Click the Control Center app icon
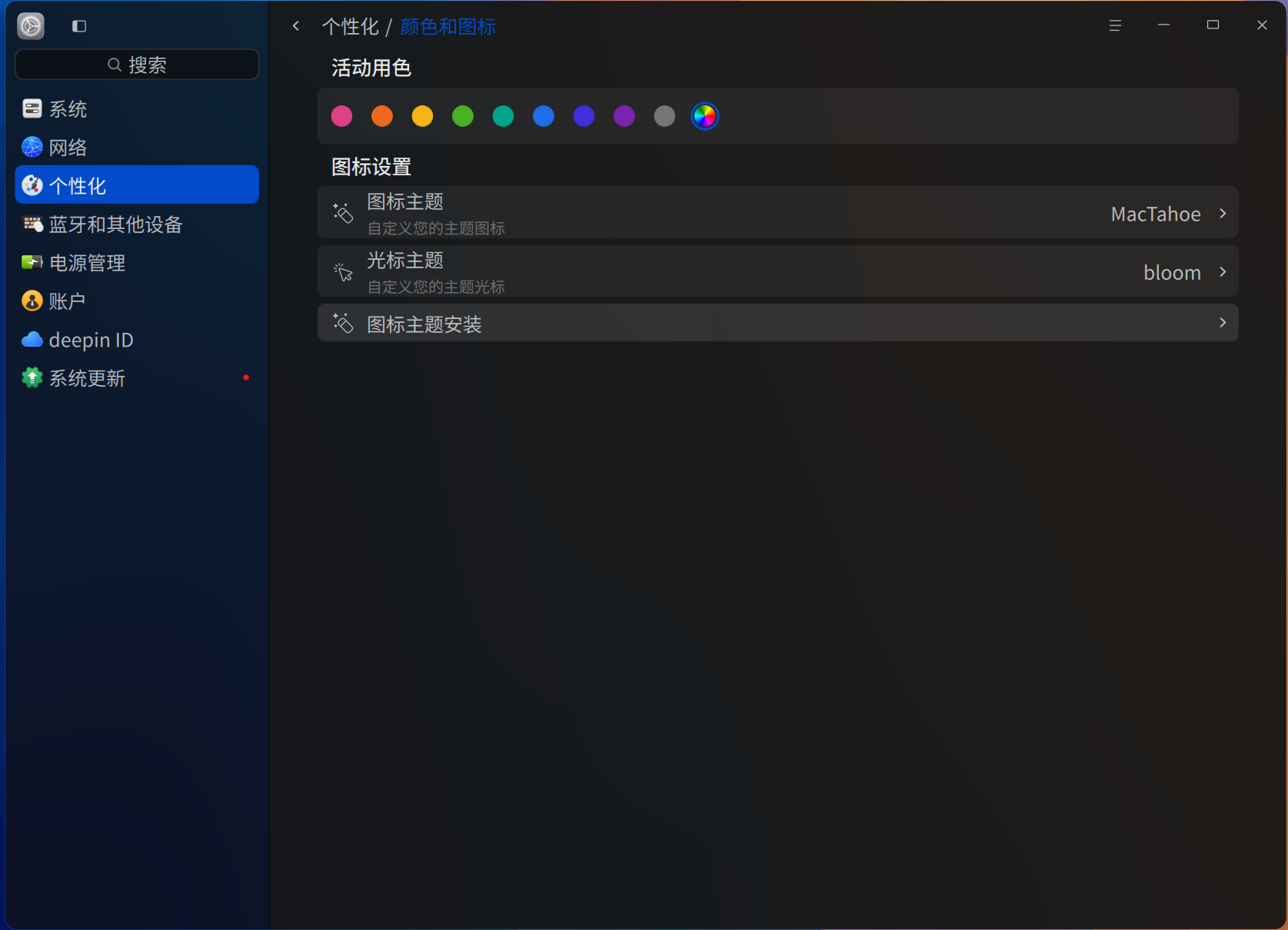1288x930 pixels. click(x=31, y=26)
